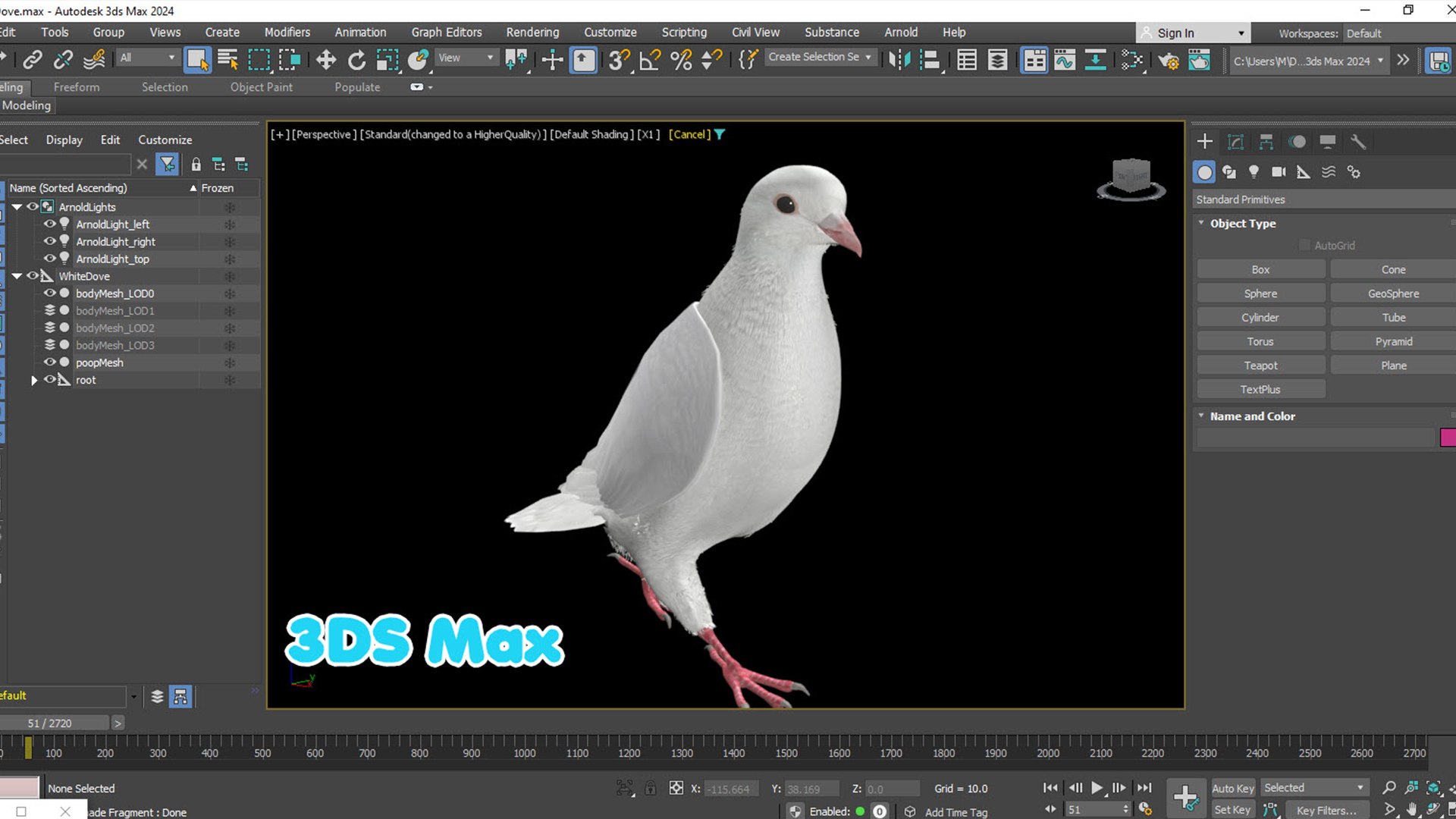Open the Curve Editor icon

[x=1065, y=59]
